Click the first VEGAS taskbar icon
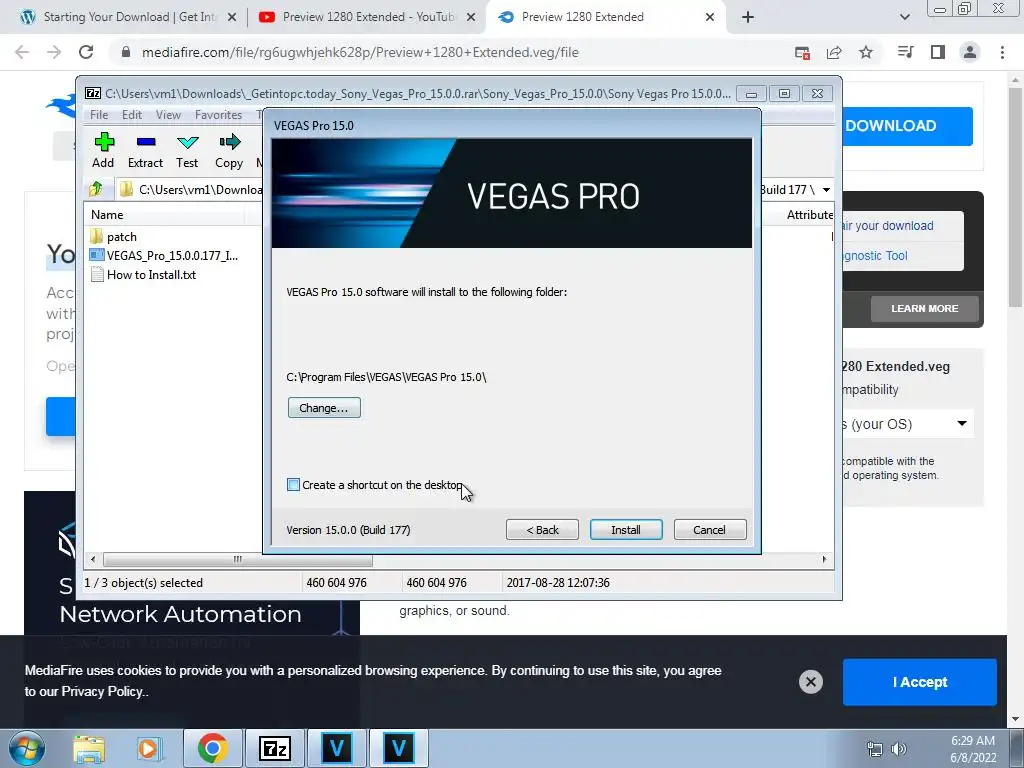Image resolution: width=1024 pixels, height=768 pixels. [x=336, y=748]
